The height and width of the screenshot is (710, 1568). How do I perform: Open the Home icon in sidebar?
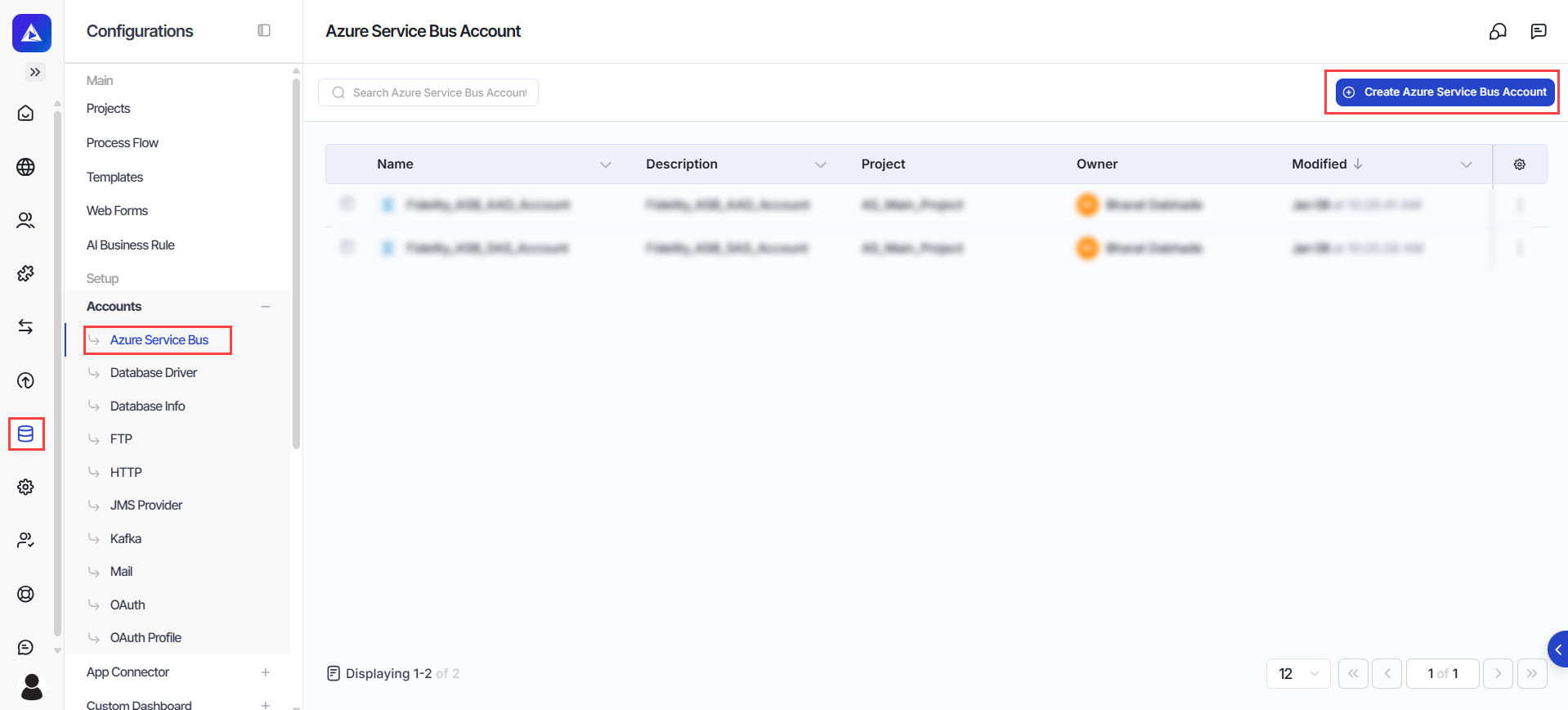tap(26, 113)
